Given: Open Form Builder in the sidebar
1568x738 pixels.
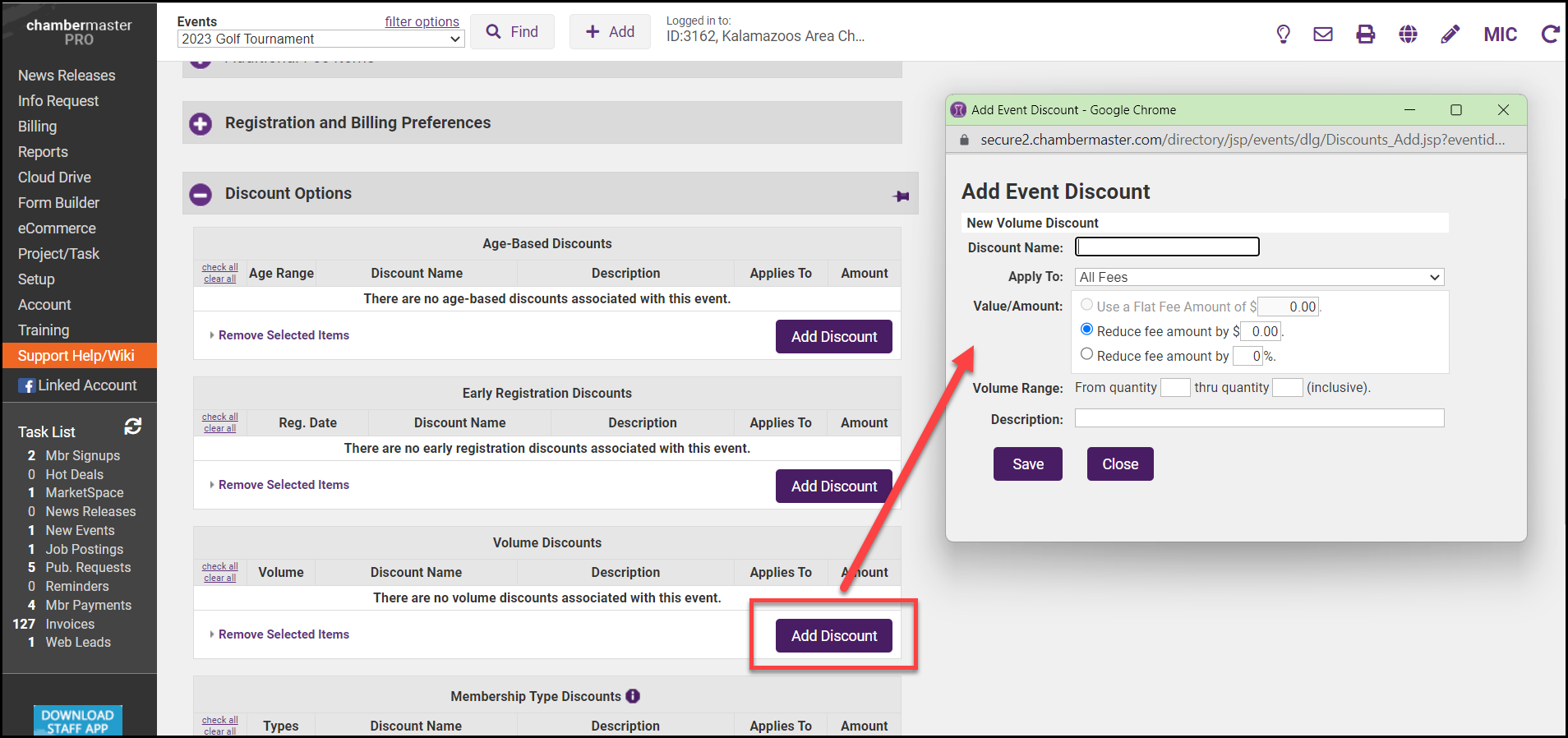Looking at the screenshot, I should click(x=58, y=203).
